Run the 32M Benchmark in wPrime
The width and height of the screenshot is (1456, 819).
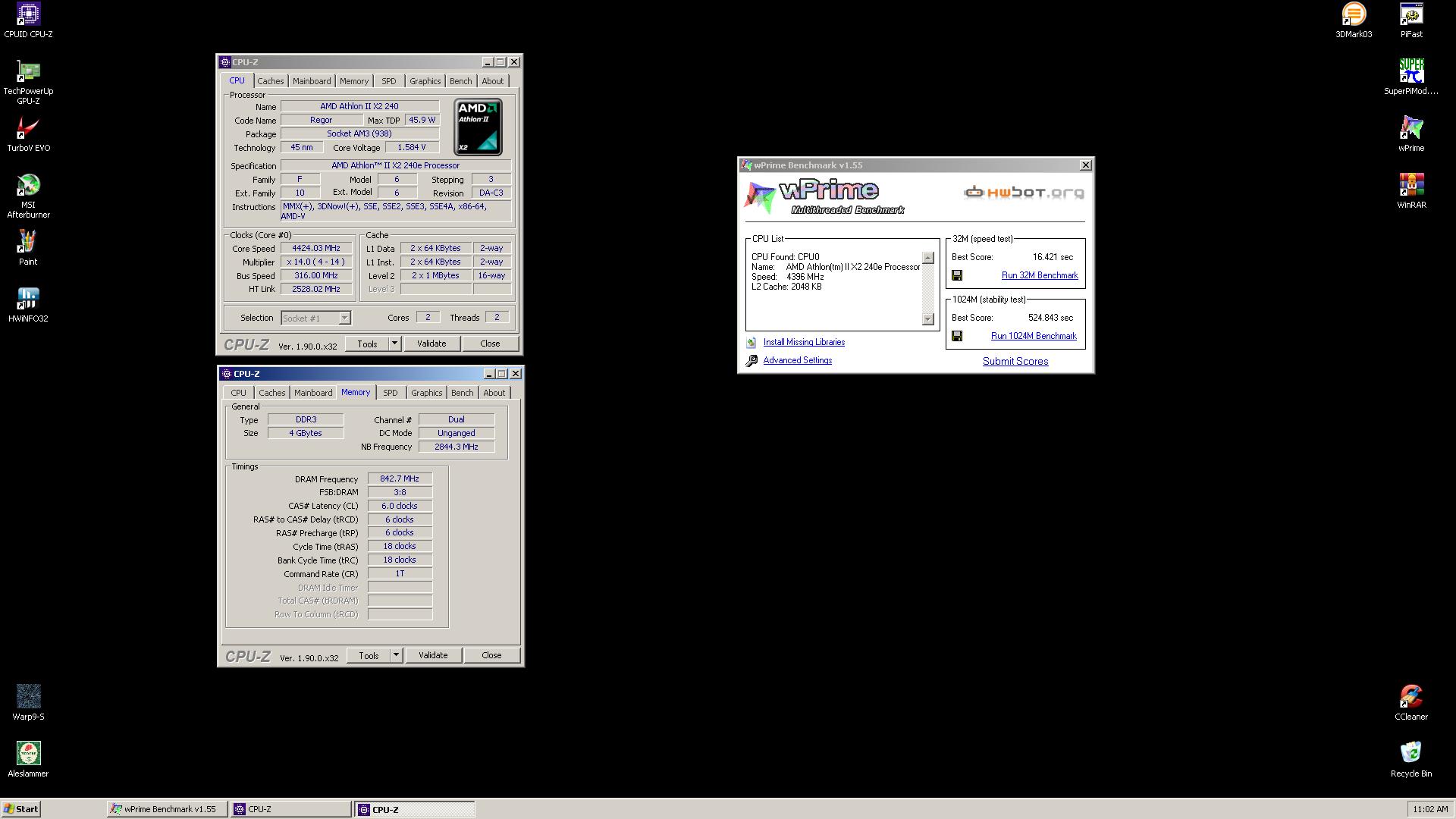pos(1040,275)
